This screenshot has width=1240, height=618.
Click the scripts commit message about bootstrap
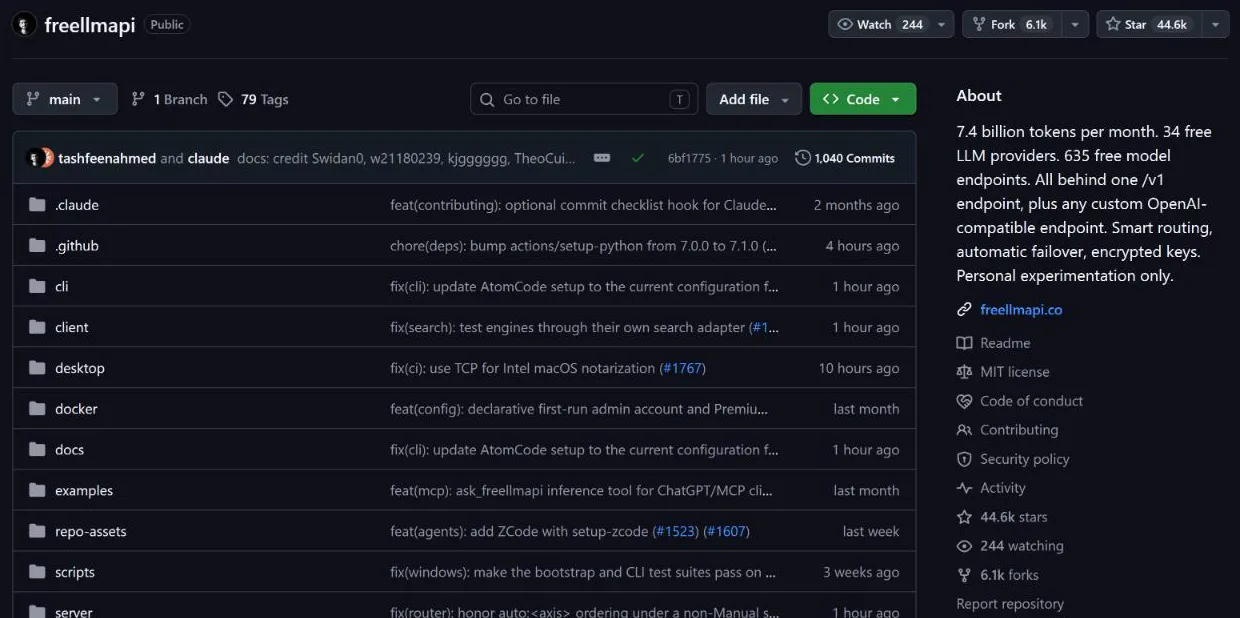583,572
